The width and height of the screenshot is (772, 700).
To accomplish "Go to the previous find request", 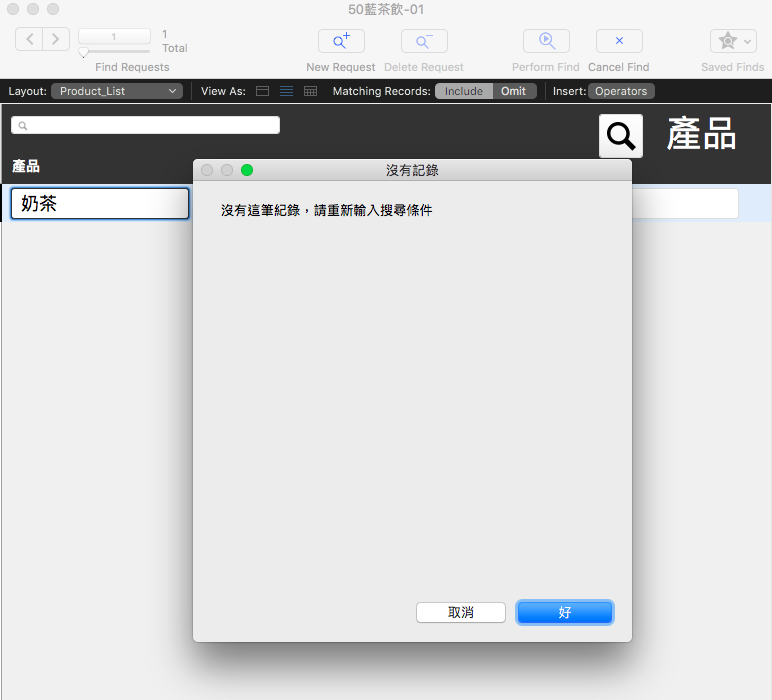I will [30, 39].
